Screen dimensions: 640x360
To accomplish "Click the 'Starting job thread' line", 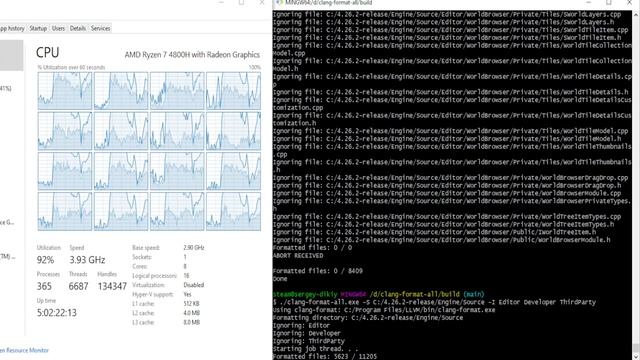I will [315, 349].
